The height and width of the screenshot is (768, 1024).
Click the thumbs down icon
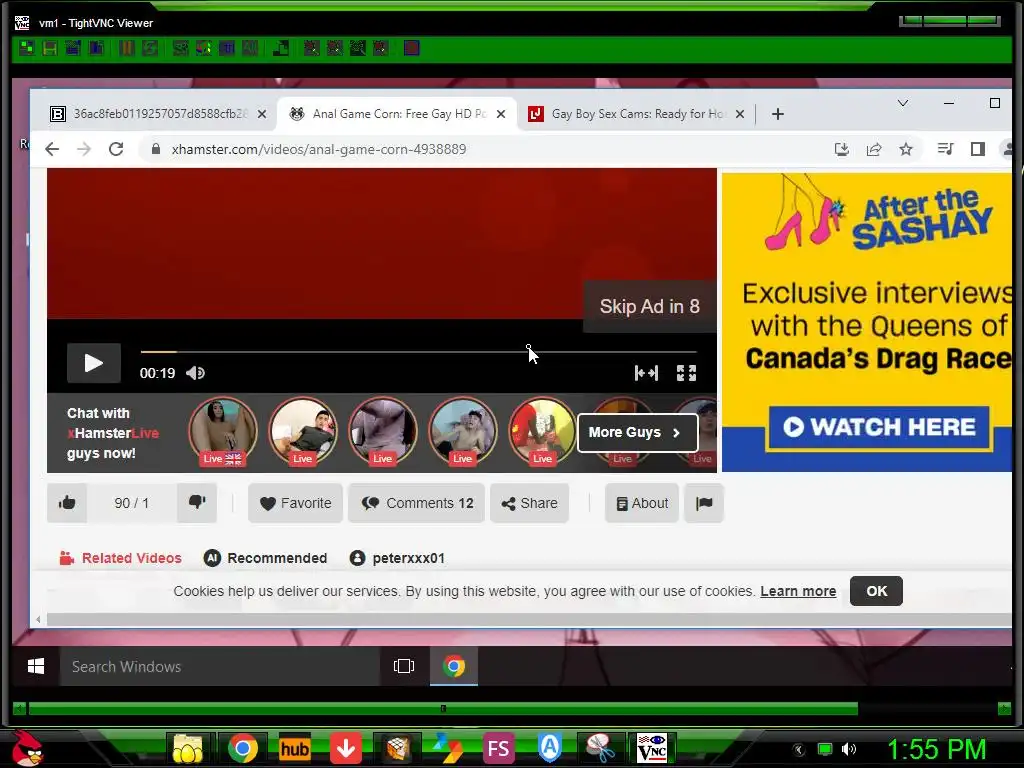click(x=197, y=503)
